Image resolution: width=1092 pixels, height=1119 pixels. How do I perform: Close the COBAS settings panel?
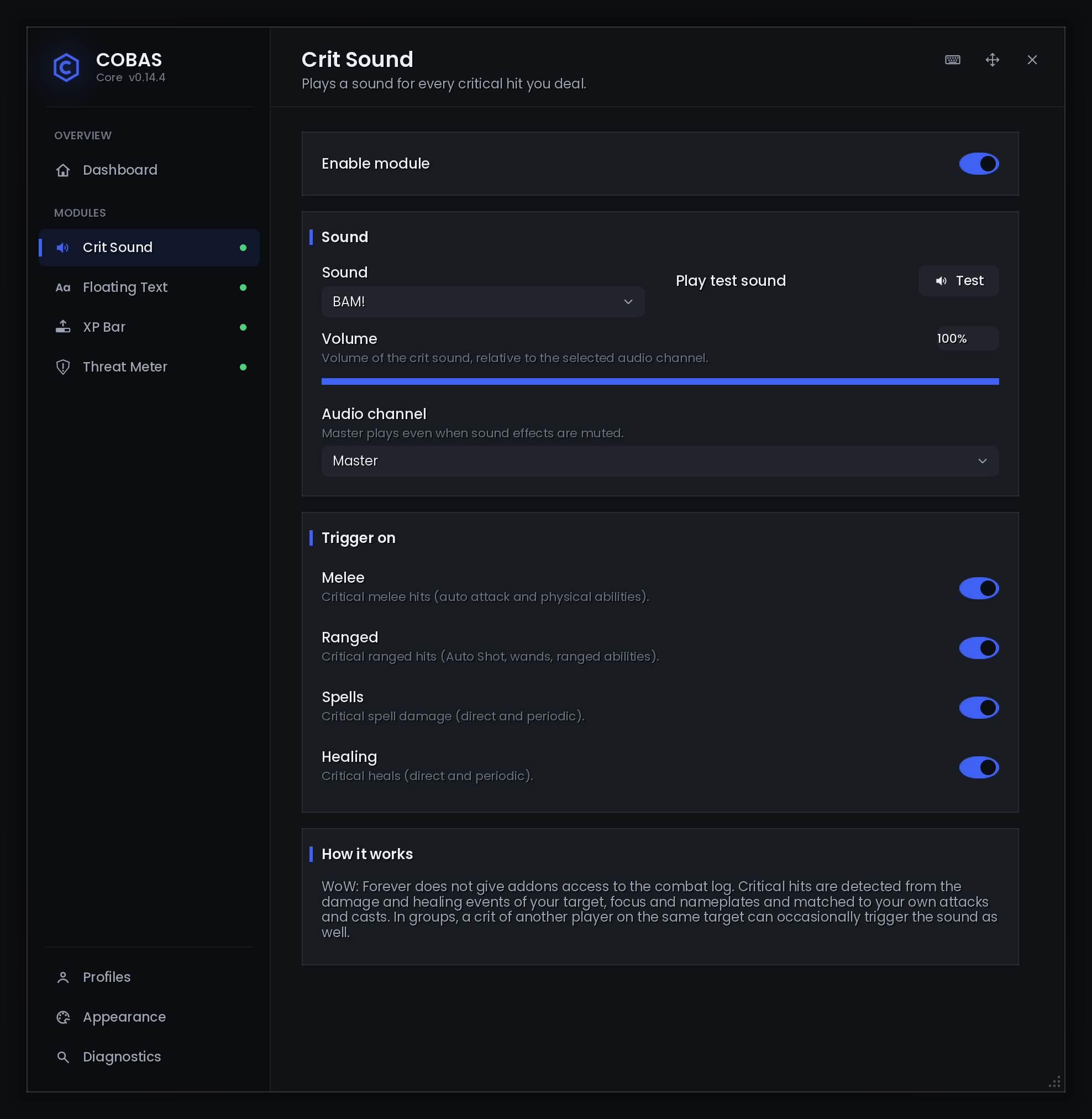(x=1032, y=60)
